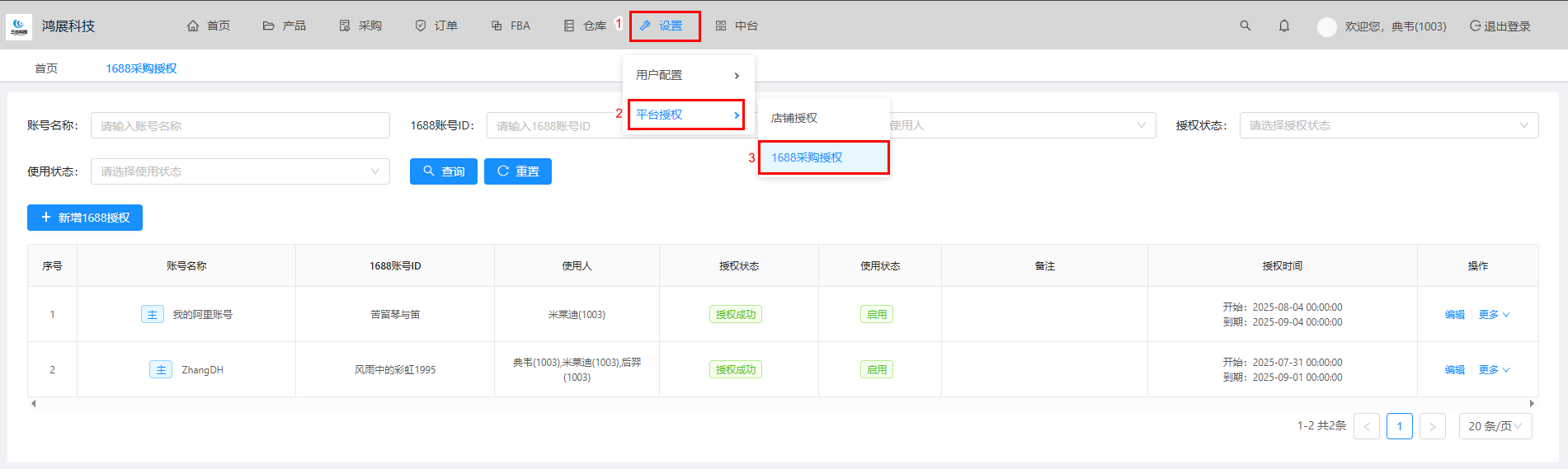Open 用户配置 submenu item
Screen dimensions: 1568x469
click(x=687, y=75)
